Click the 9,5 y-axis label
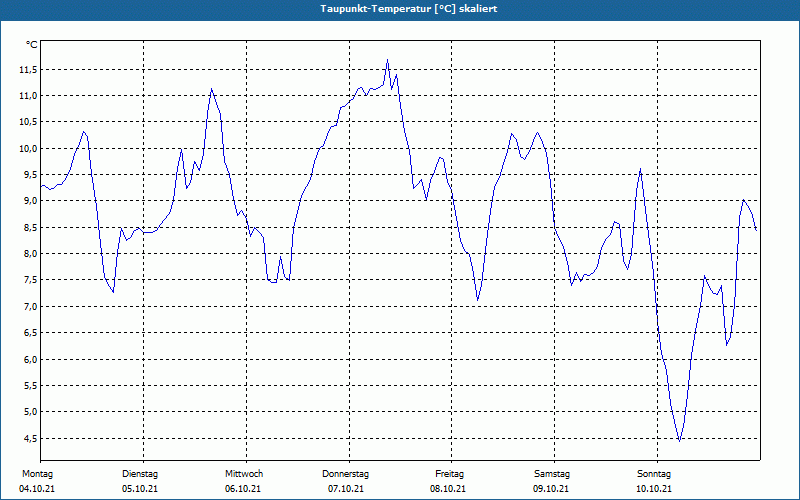Viewport: 800px width, 500px height. (30, 174)
